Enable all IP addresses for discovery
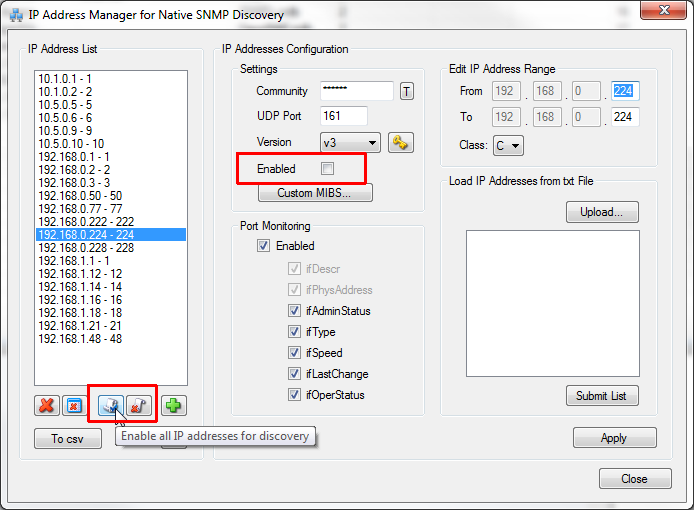Image resolution: width=694 pixels, height=510 pixels. coord(109,406)
